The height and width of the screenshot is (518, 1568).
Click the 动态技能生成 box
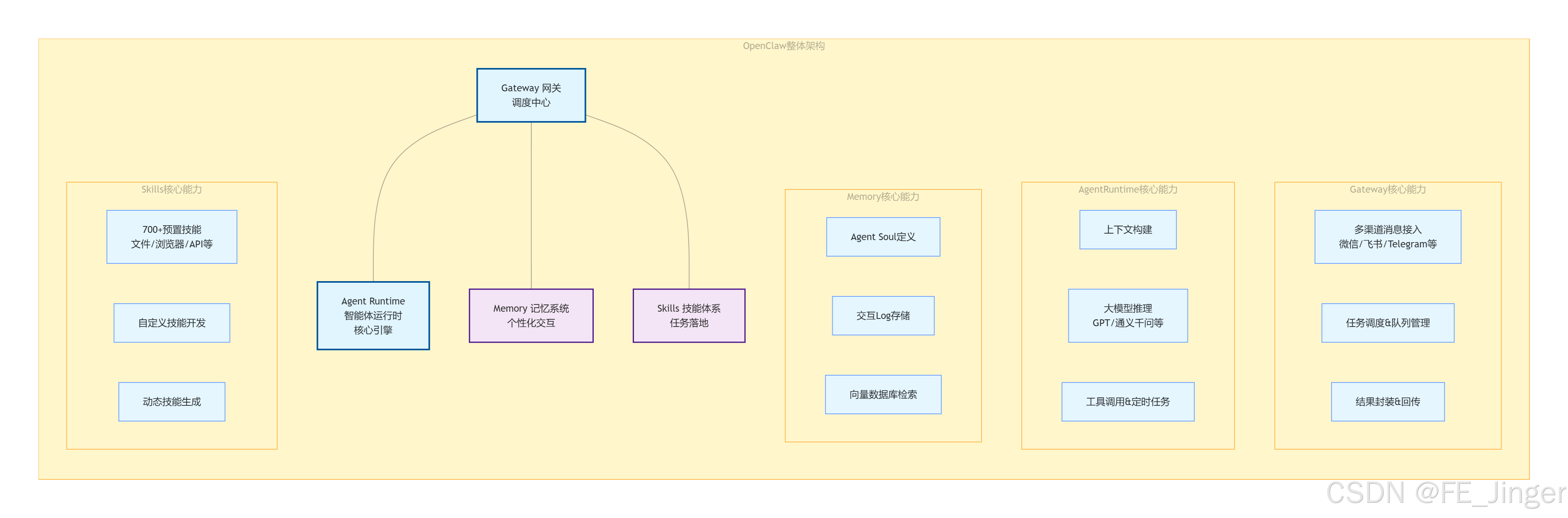pyautogui.click(x=172, y=402)
